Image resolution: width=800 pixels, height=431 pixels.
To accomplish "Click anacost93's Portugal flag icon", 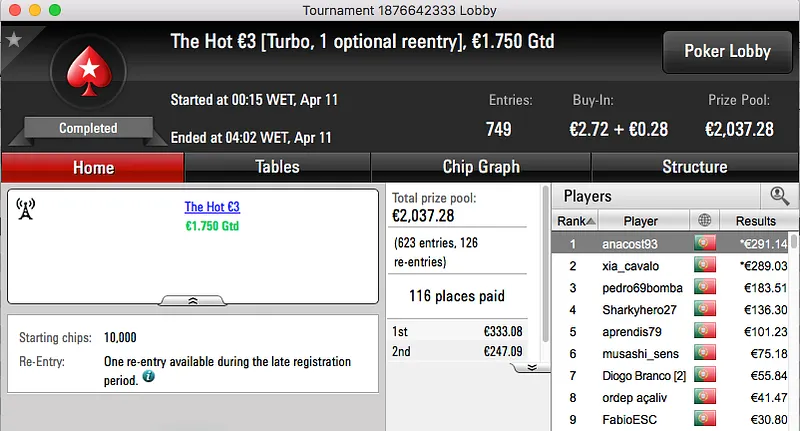I will 704,243.
